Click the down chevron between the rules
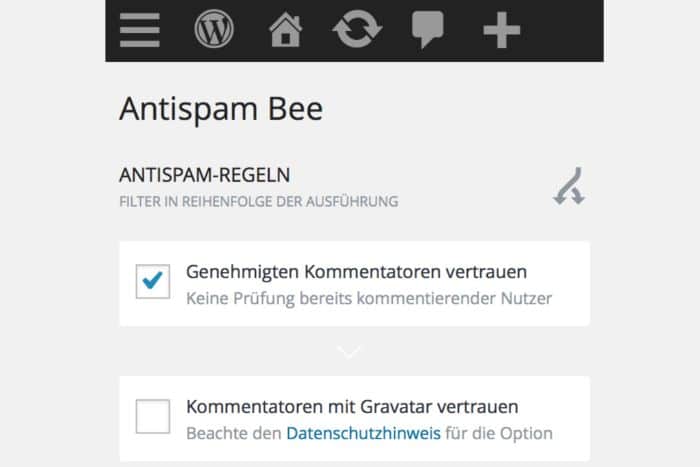 [350, 351]
